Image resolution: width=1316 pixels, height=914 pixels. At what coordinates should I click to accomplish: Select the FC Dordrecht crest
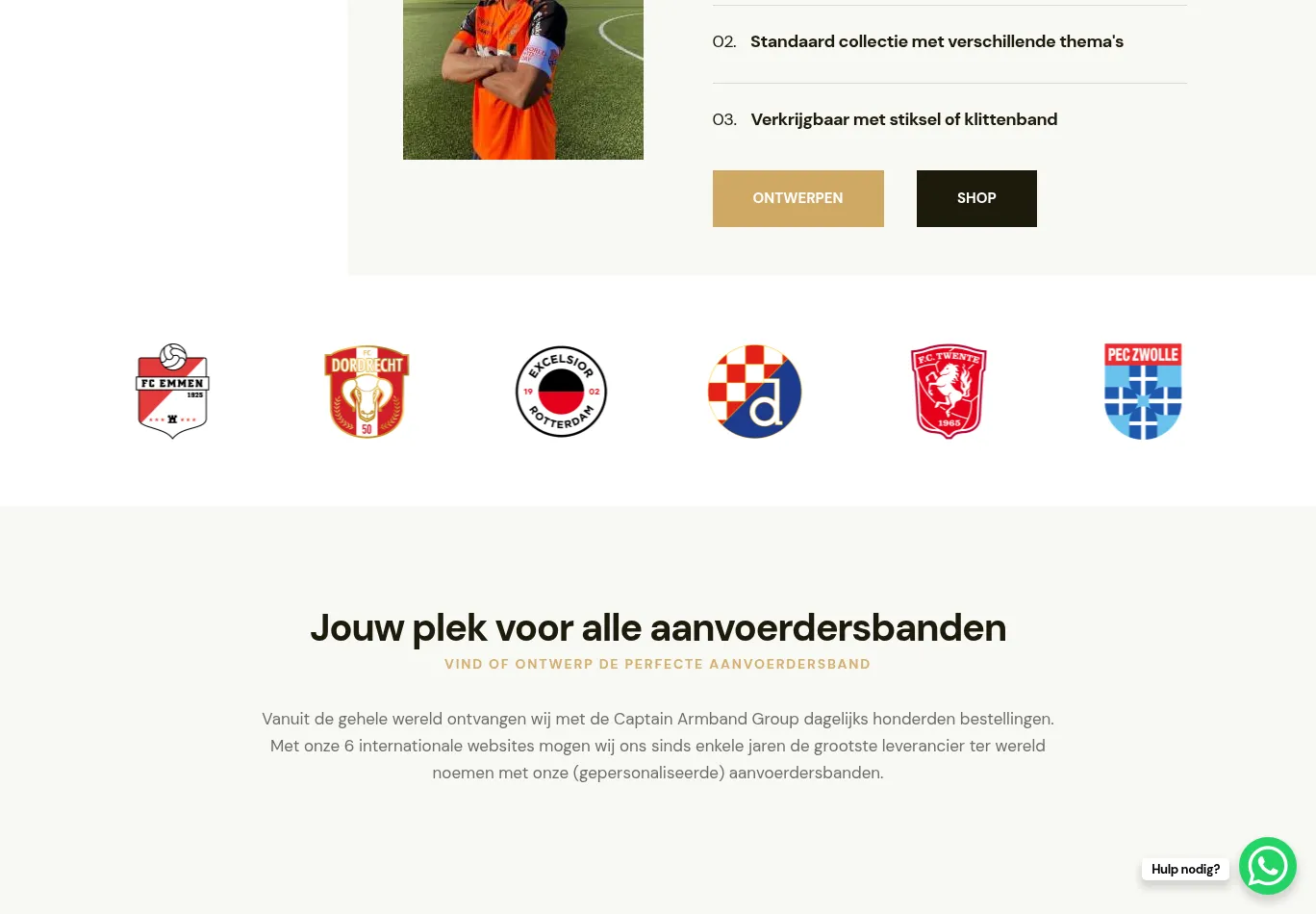click(x=367, y=392)
